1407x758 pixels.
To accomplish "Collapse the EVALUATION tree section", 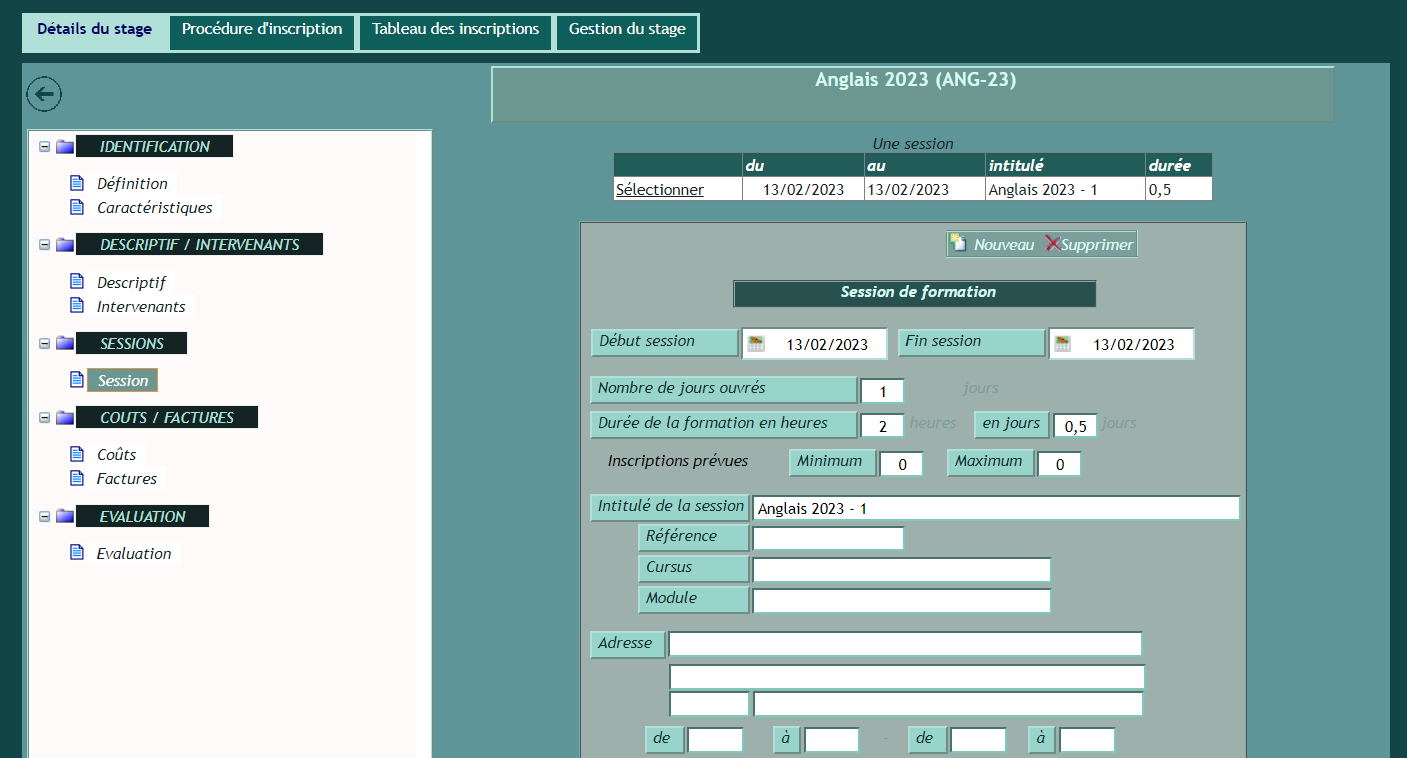I will (x=44, y=517).
